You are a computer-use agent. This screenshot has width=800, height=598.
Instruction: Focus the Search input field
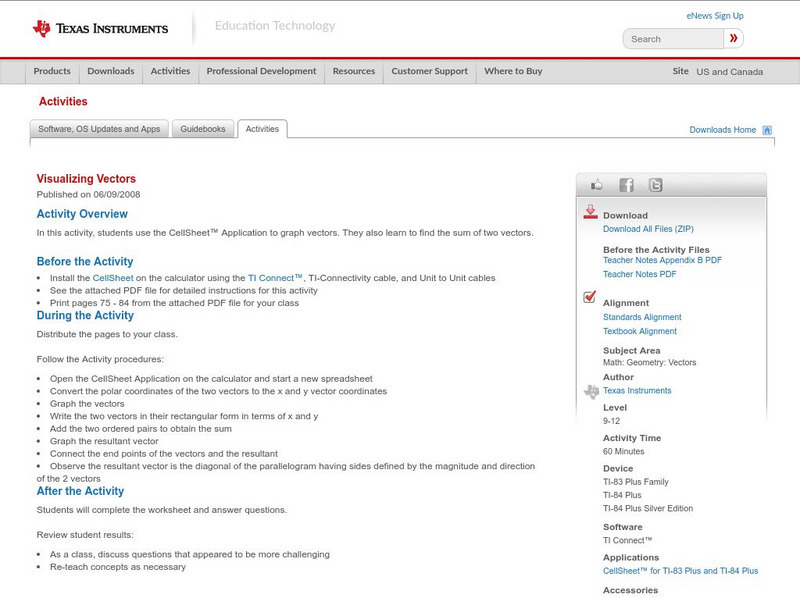[673, 39]
